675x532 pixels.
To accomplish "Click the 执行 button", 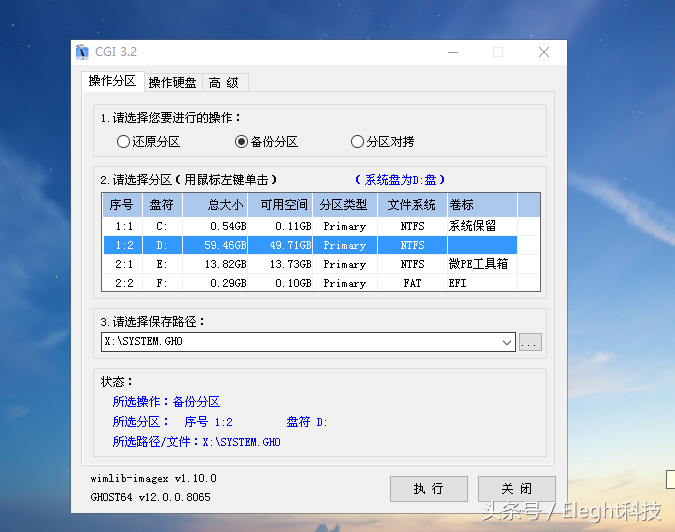I will coord(429,489).
